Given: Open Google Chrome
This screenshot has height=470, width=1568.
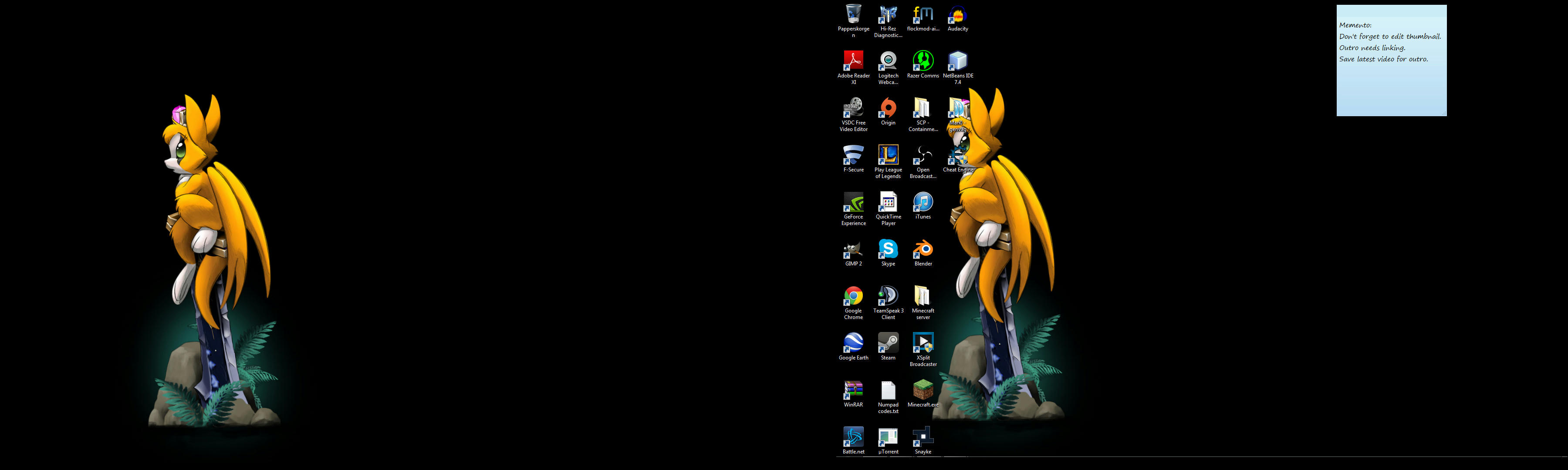Looking at the screenshot, I should pos(853,302).
